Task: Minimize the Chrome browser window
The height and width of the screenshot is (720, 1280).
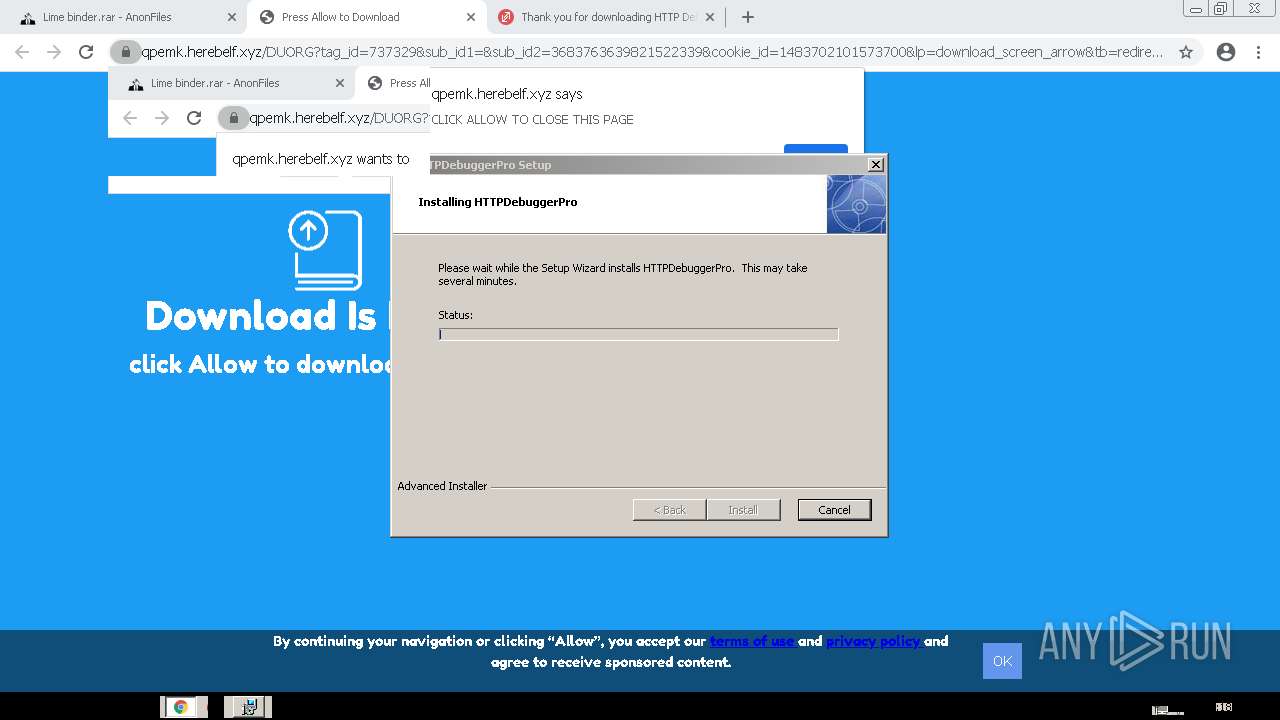Action: pos(1195,9)
